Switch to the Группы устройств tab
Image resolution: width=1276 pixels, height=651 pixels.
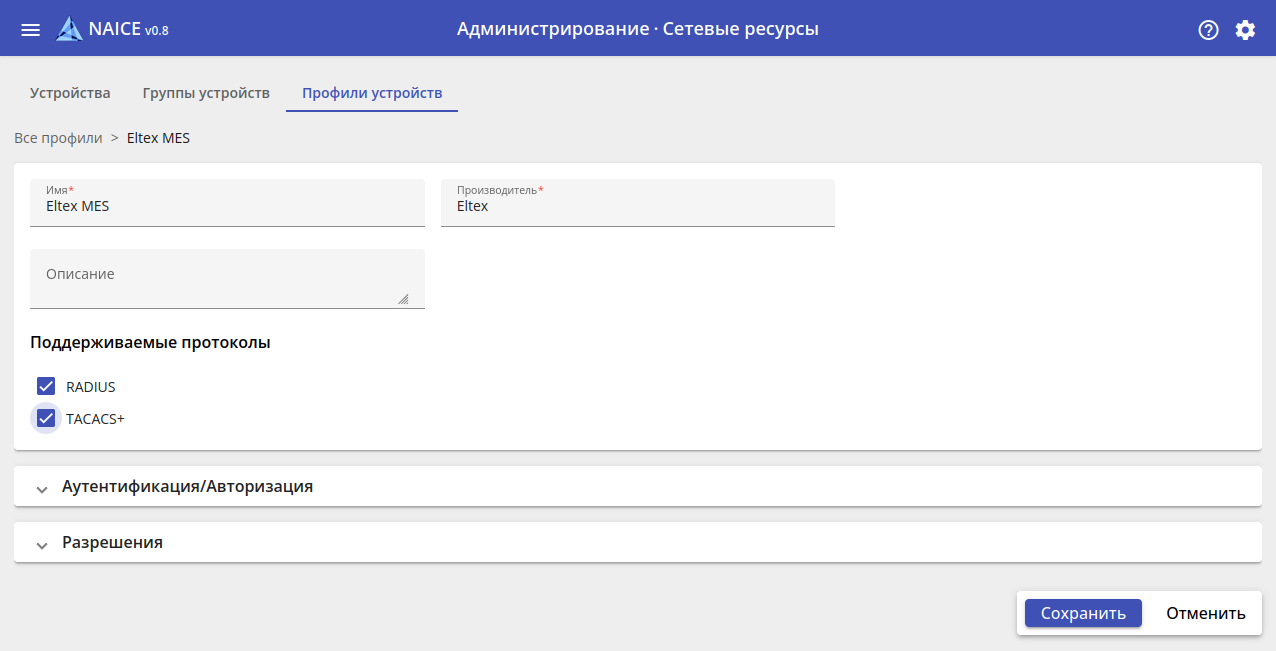click(x=206, y=93)
